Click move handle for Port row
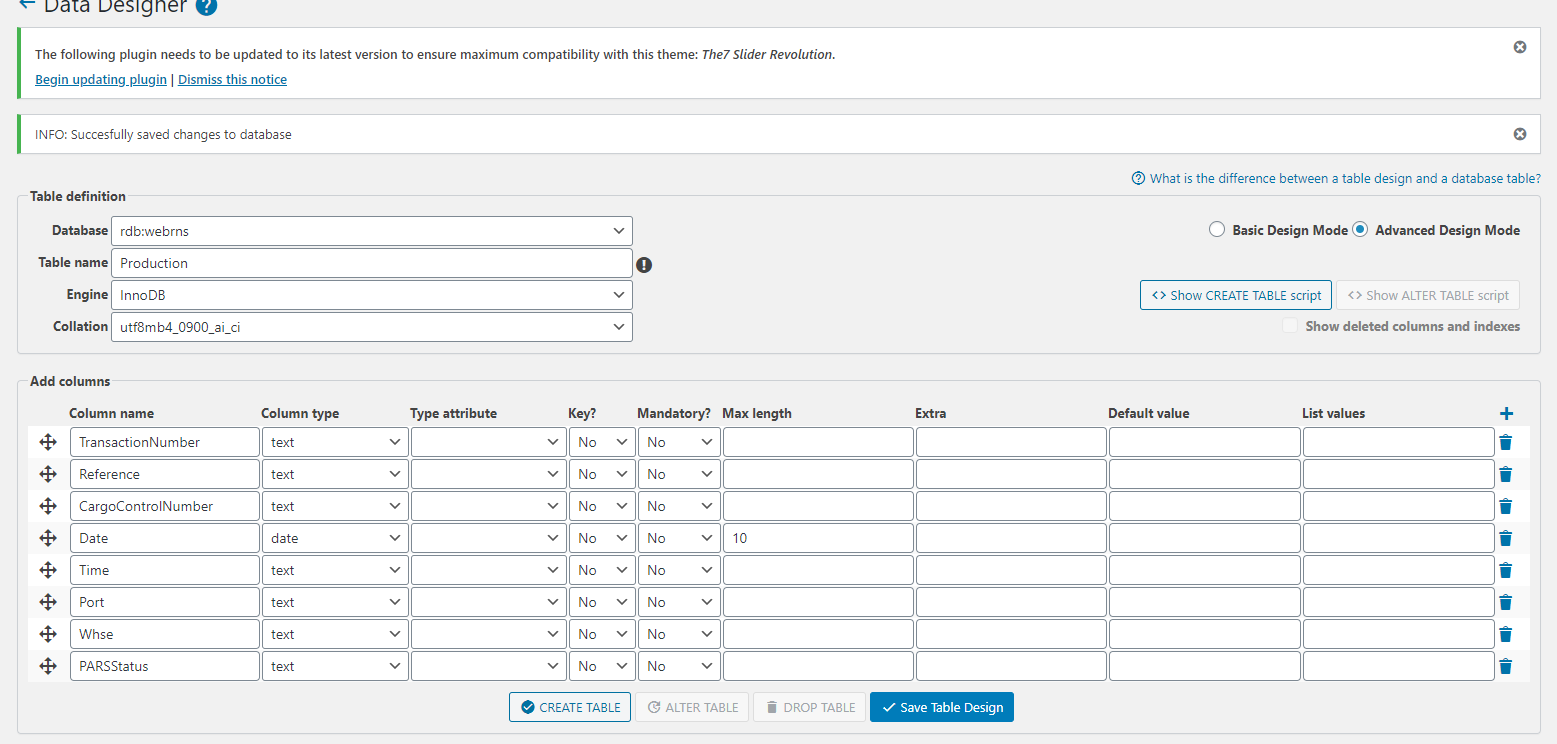The image size is (1557, 744). click(48, 602)
